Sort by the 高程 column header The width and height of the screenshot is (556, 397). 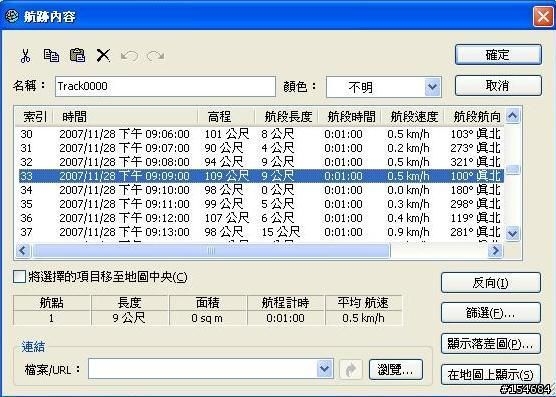point(226,117)
